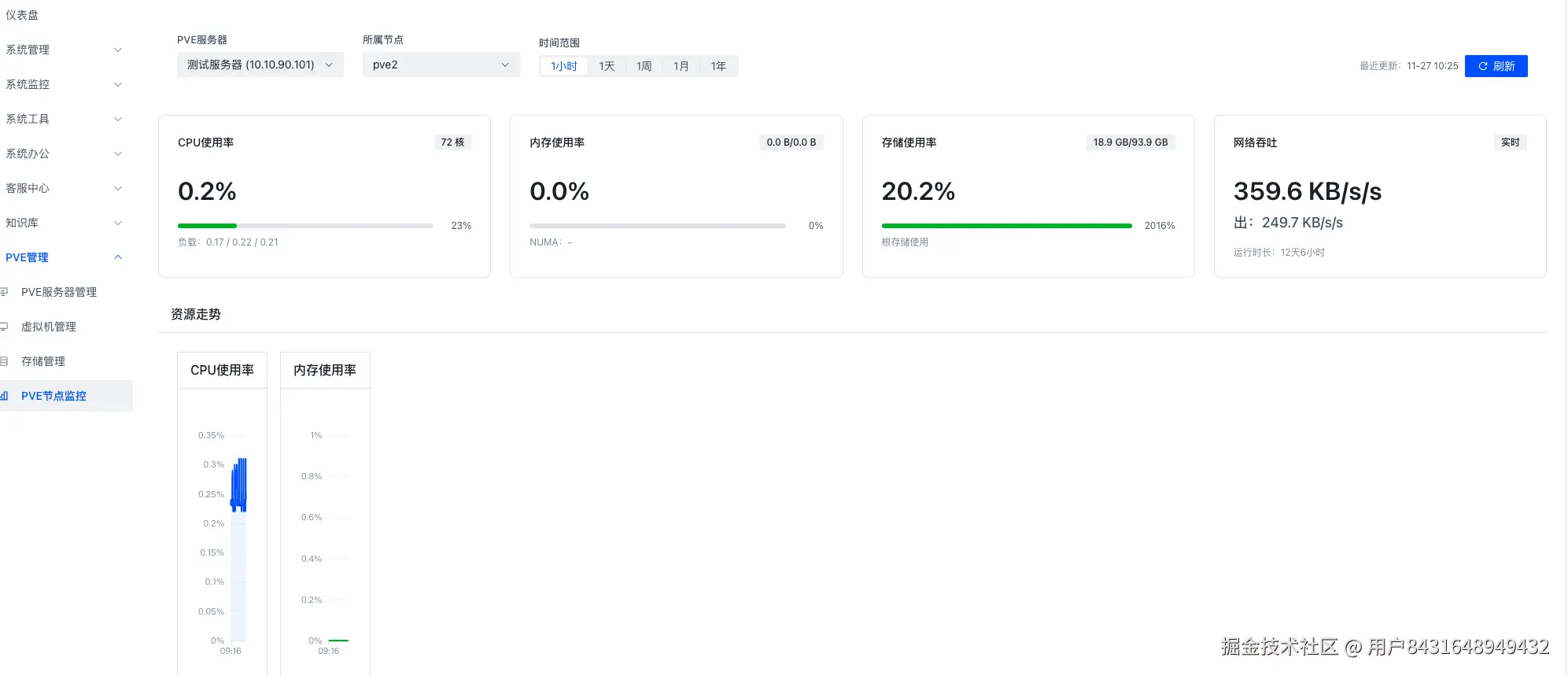
Task: Open the 所属节点 pve2 dropdown
Action: (x=441, y=65)
